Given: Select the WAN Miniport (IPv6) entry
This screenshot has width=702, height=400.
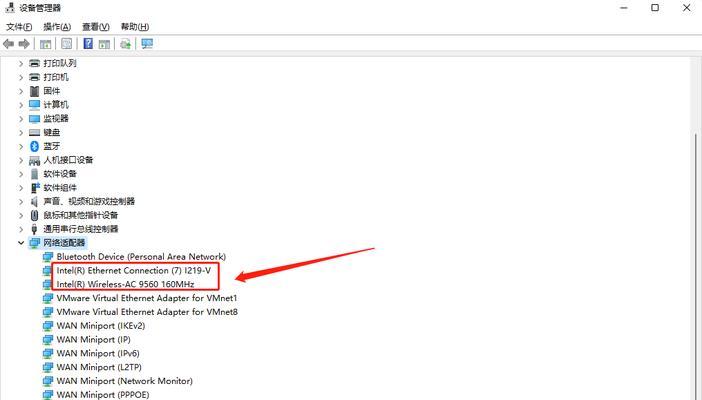Looking at the screenshot, I should click(98, 353).
